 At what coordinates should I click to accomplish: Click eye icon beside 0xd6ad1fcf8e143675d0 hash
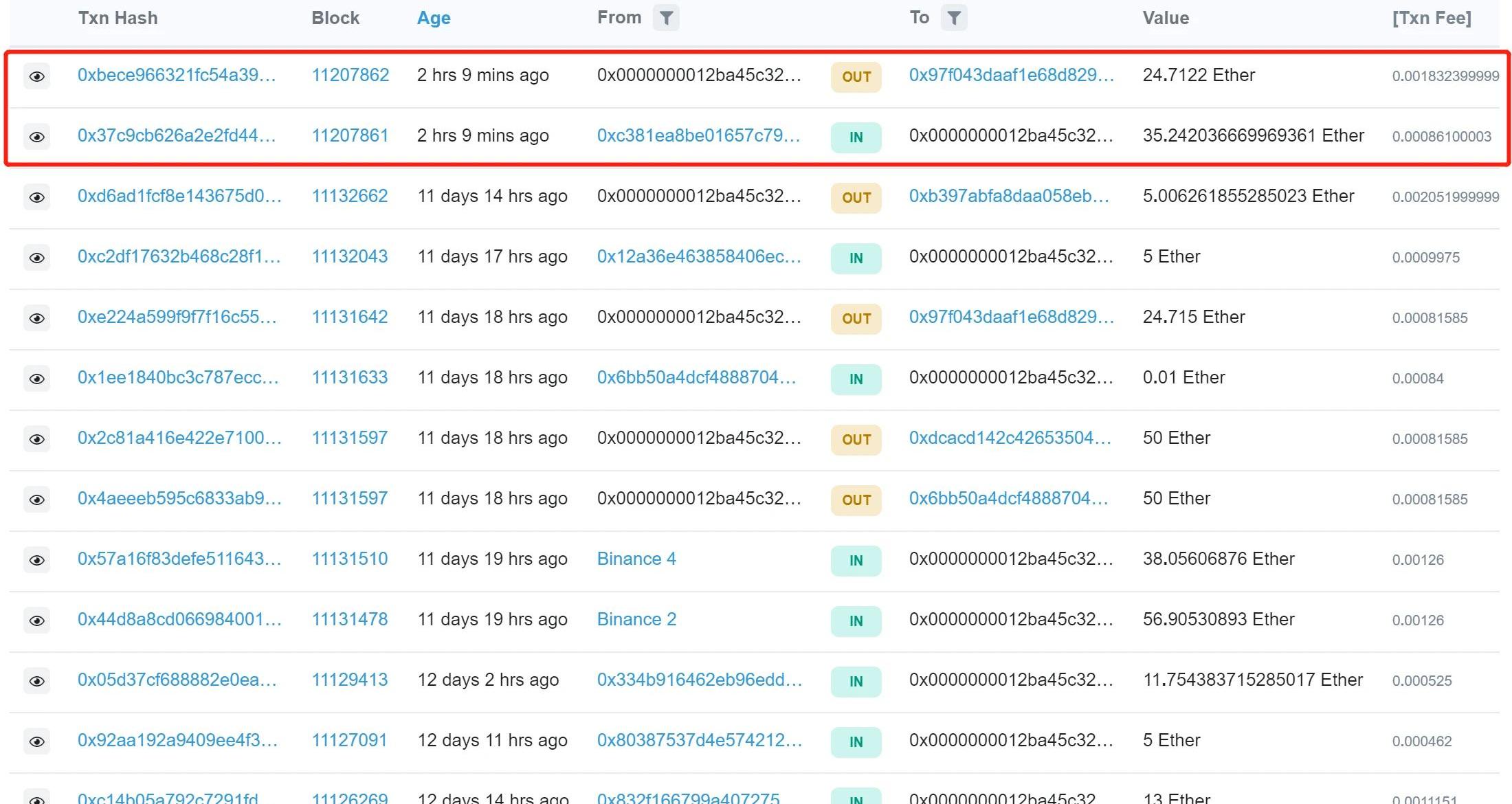pos(37,197)
